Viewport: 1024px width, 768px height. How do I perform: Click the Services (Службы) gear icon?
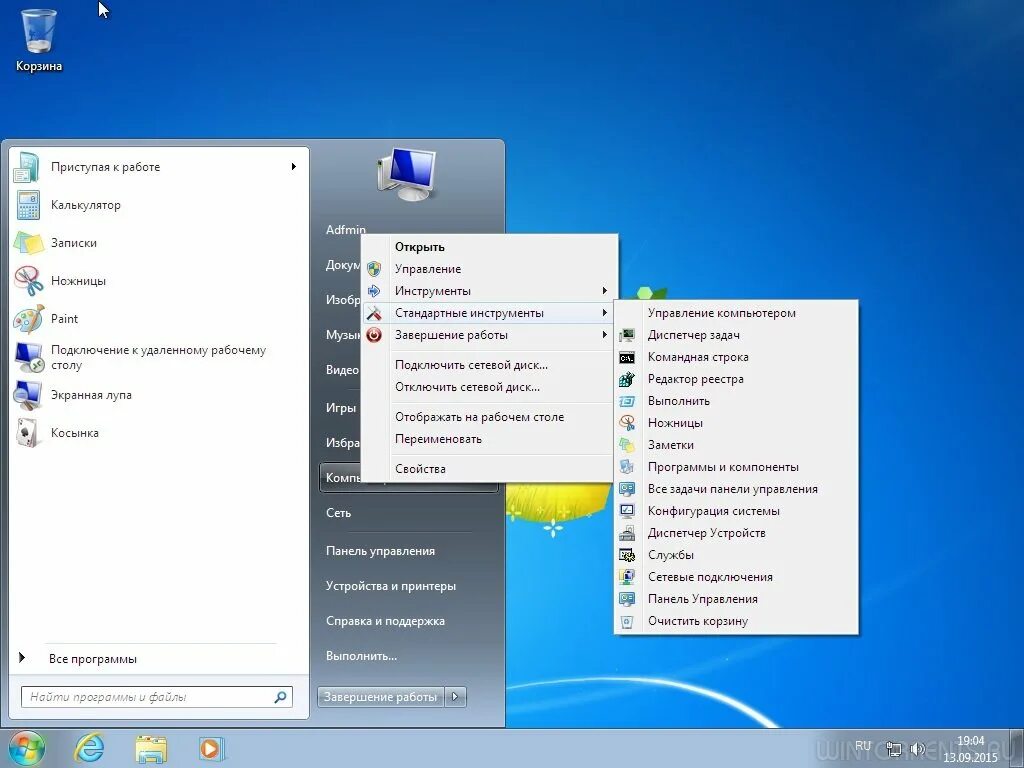coord(627,555)
